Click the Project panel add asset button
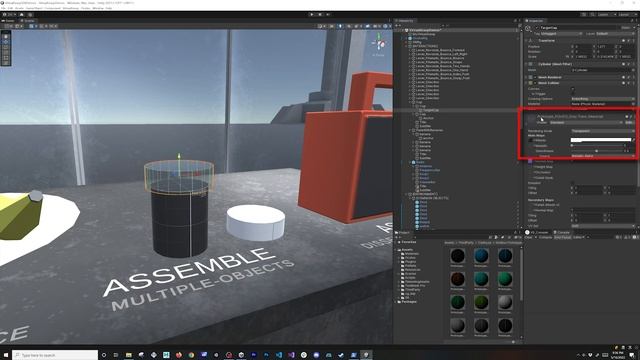The width and height of the screenshot is (640, 360). 398,237
